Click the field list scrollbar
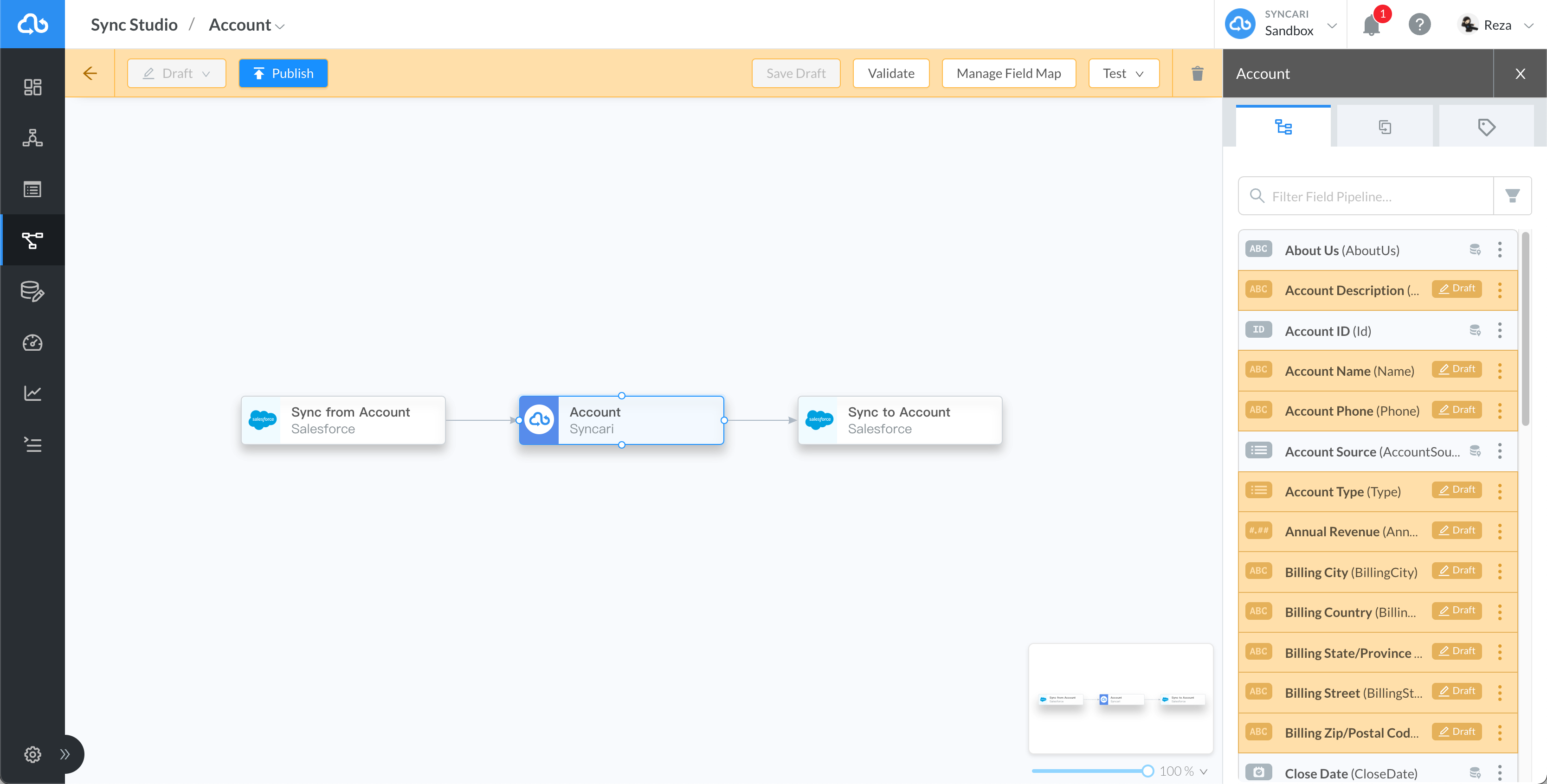The width and height of the screenshot is (1547, 784). (x=1525, y=329)
